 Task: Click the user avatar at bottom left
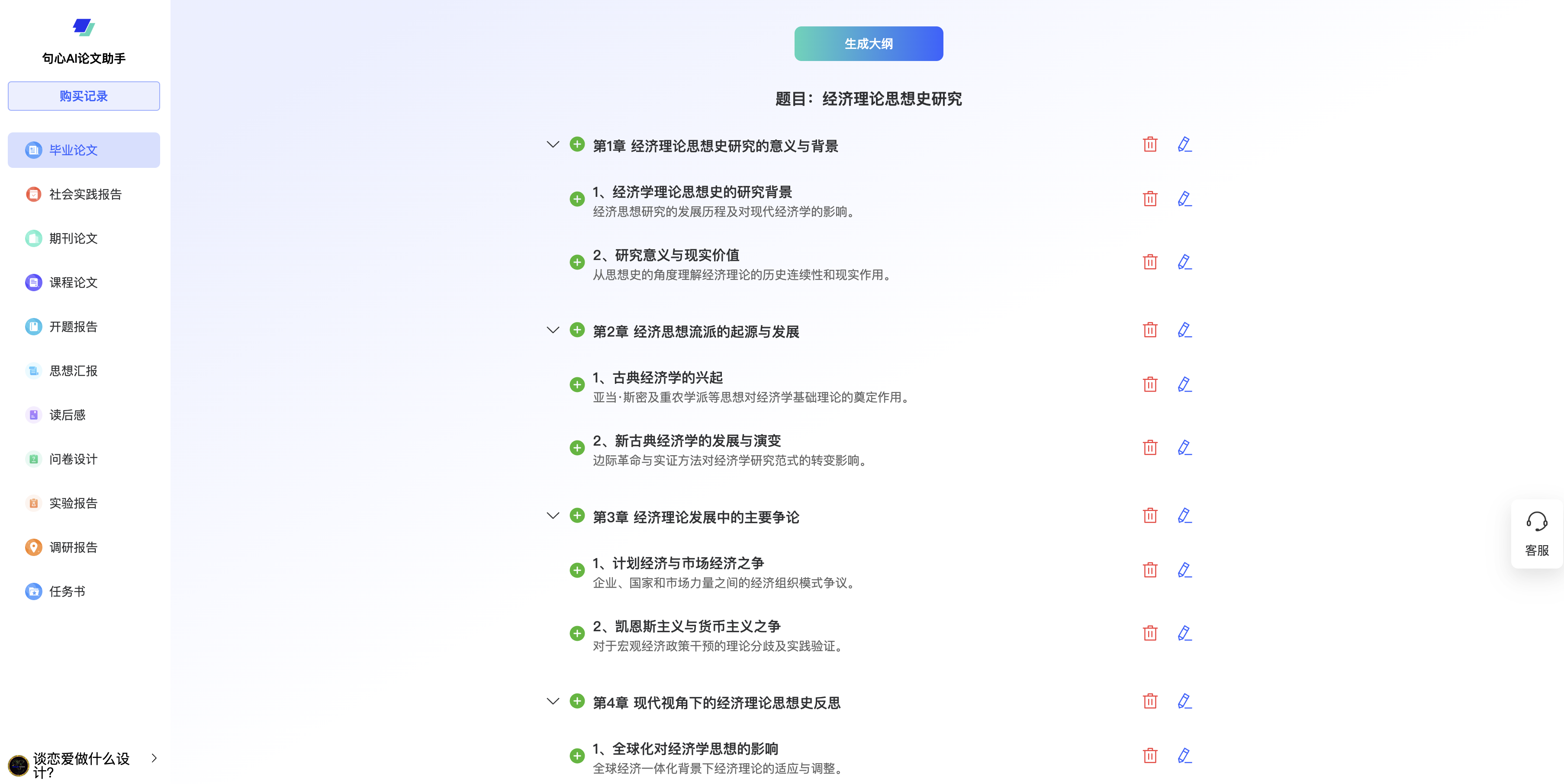coord(18,765)
